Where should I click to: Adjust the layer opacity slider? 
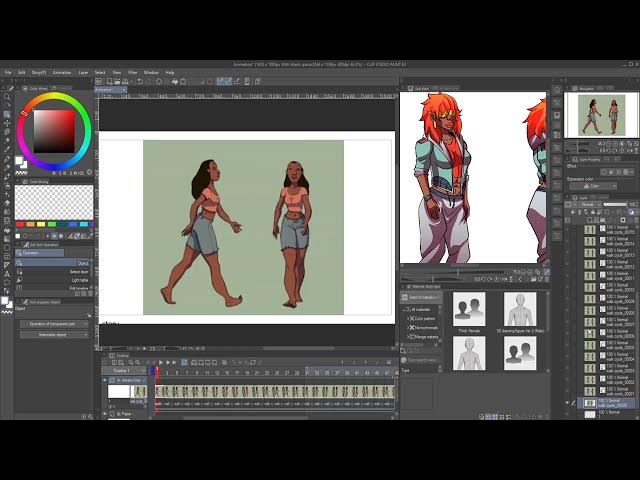click(615, 204)
